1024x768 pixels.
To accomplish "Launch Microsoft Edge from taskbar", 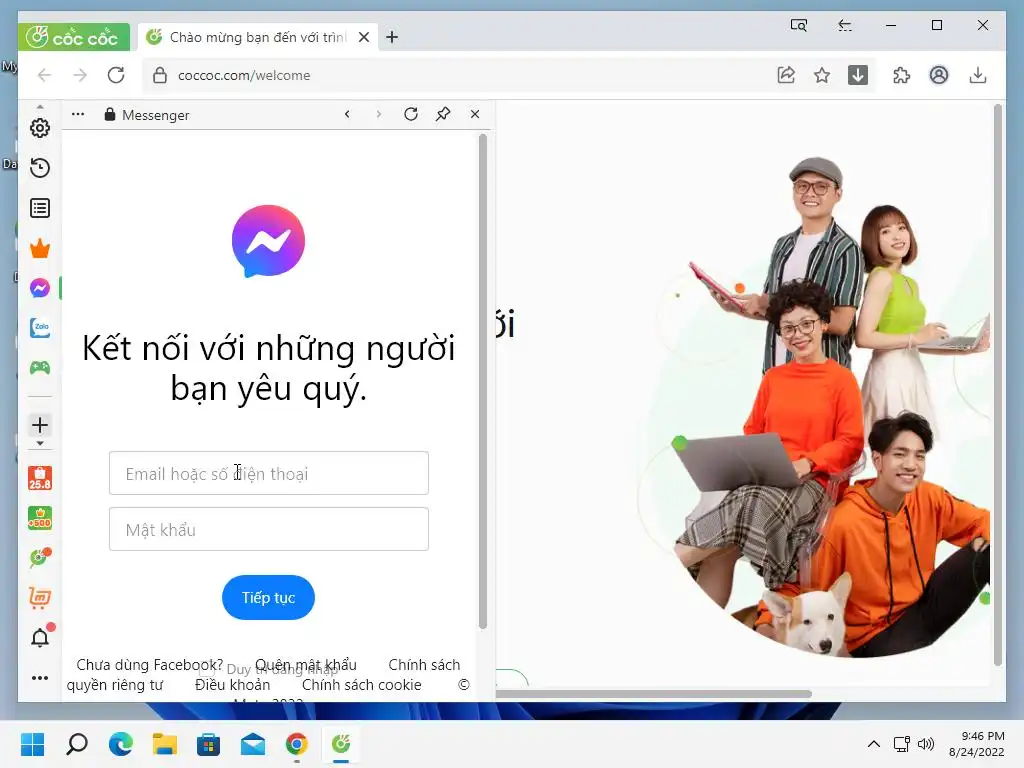I will 121,744.
